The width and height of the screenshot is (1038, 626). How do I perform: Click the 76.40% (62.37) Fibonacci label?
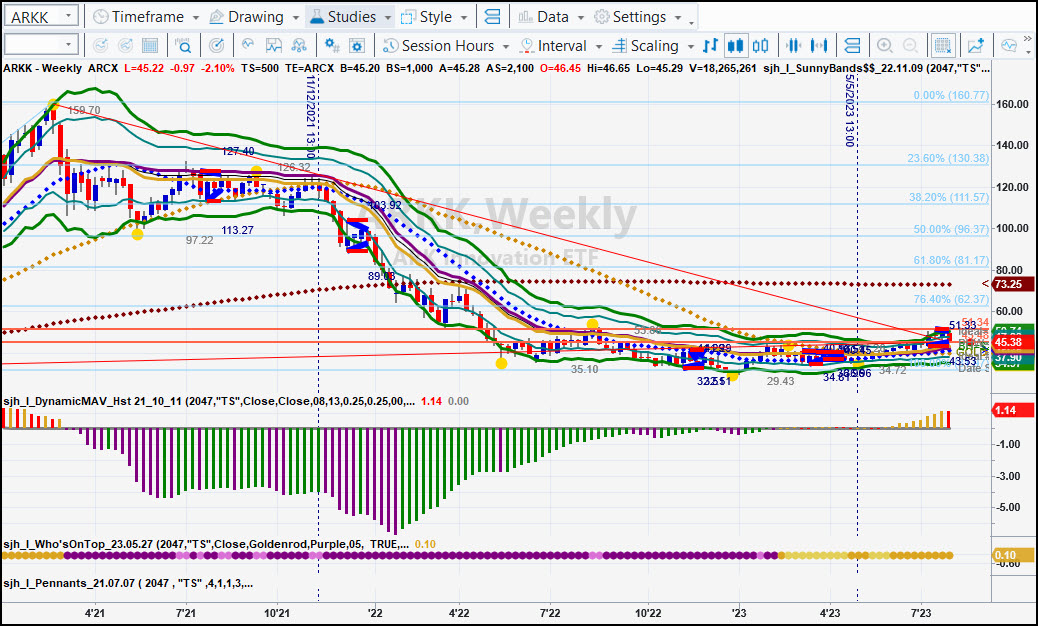pos(951,299)
